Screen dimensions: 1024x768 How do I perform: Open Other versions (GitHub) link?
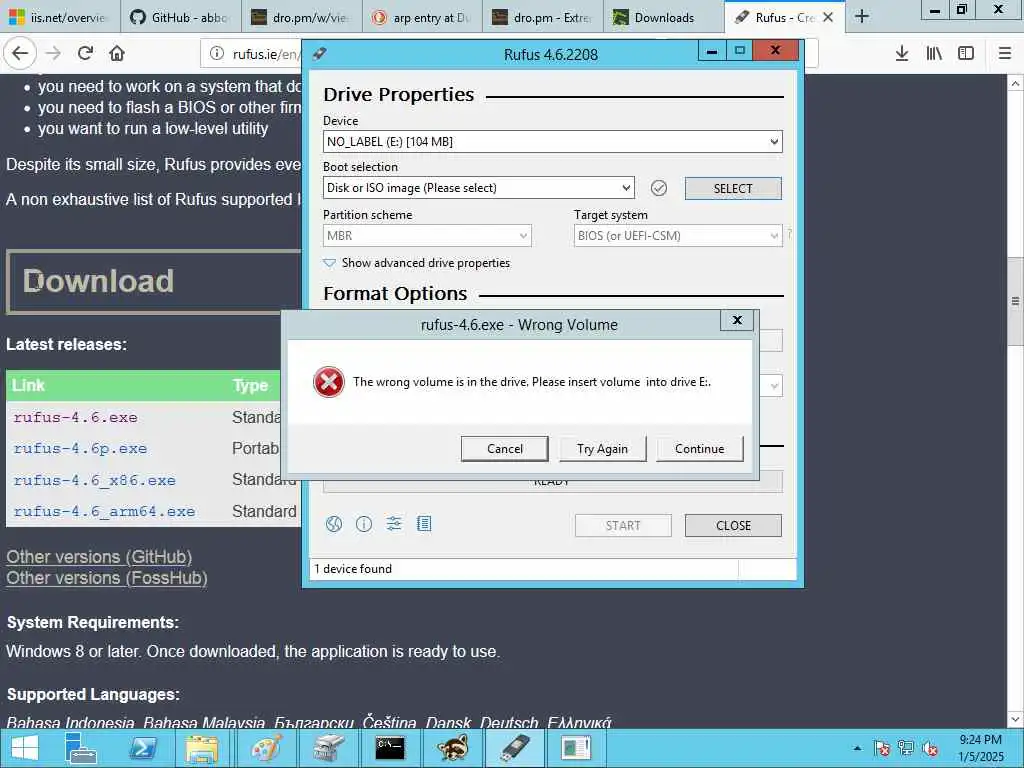(x=99, y=557)
